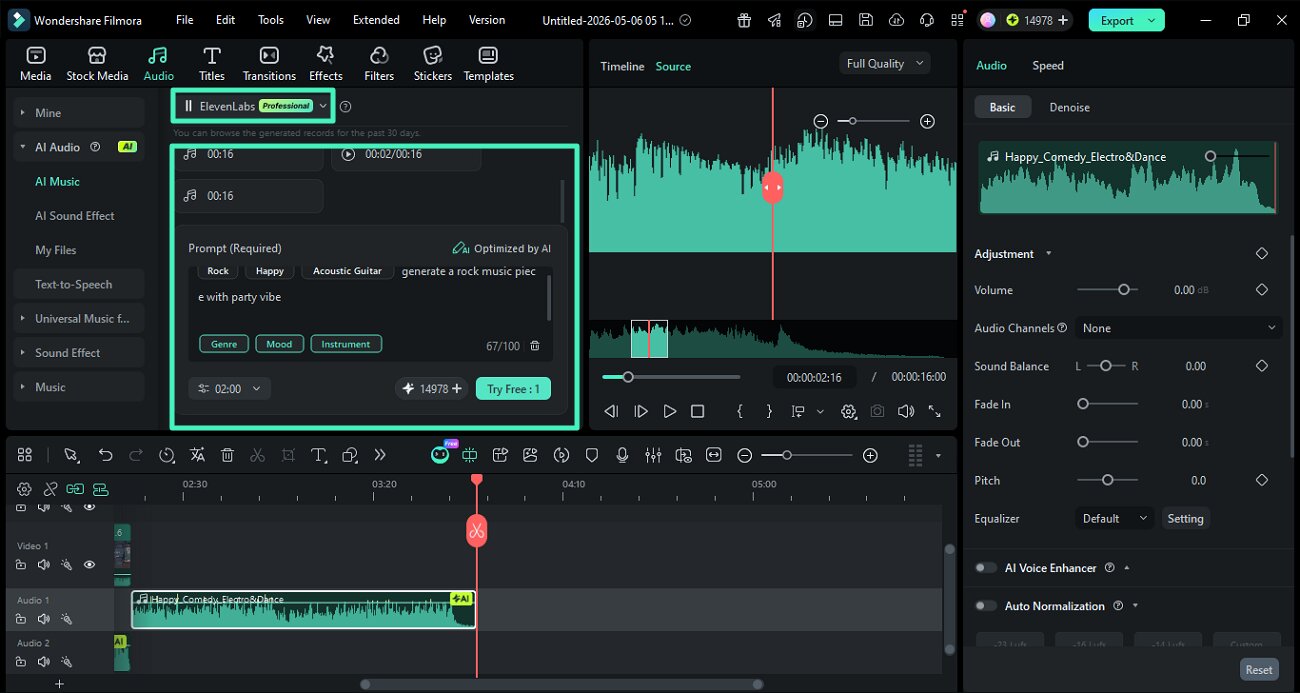Mute the Audio 2 track
The width and height of the screenshot is (1300, 693).
pyautogui.click(x=44, y=661)
